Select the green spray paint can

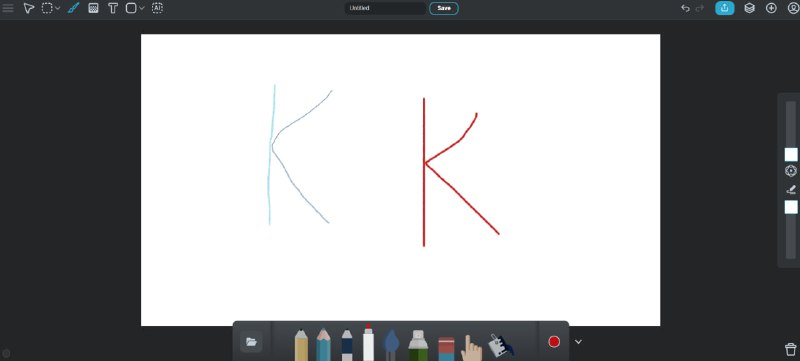[418, 345]
